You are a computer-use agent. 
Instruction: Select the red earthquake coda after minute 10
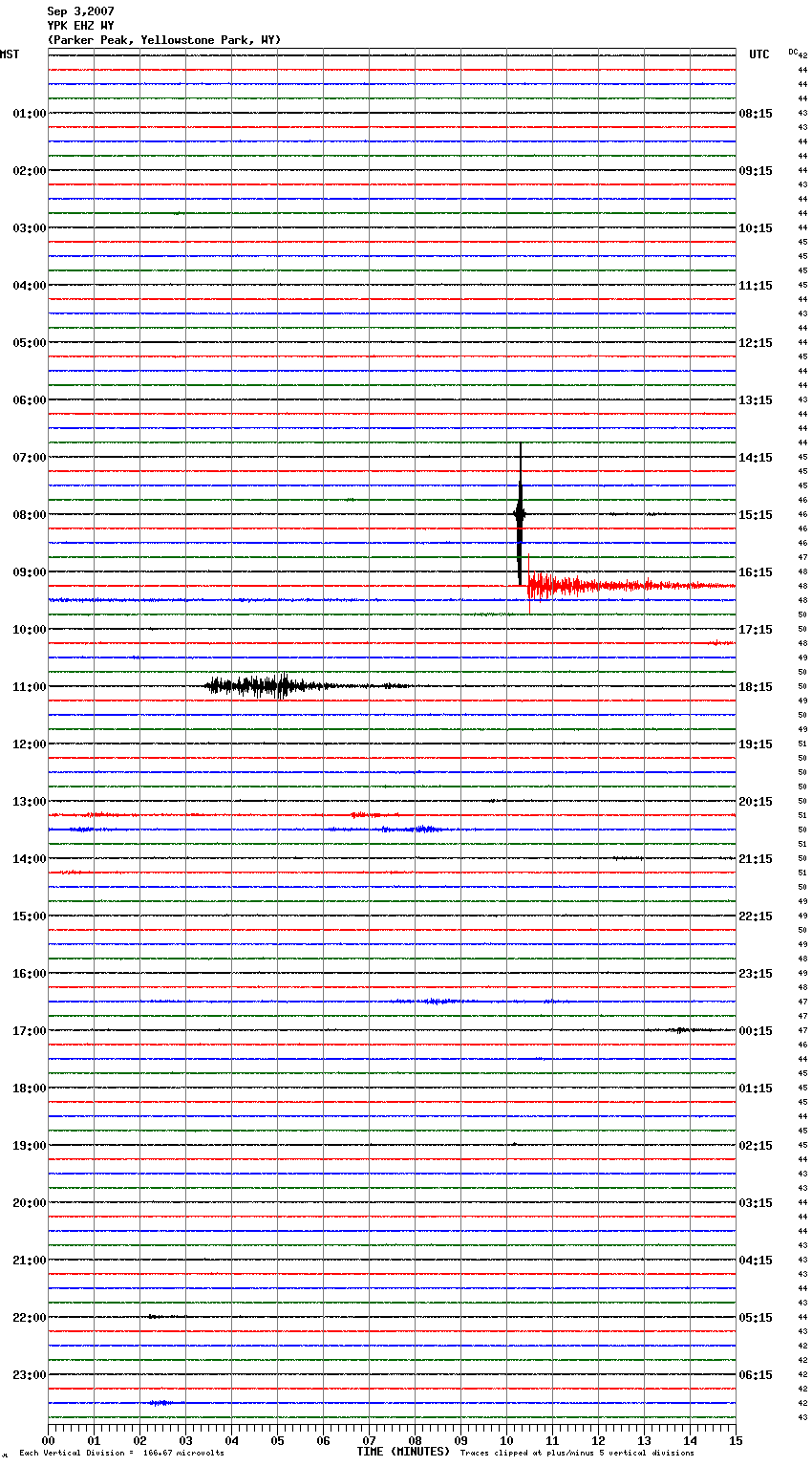(630, 585)
